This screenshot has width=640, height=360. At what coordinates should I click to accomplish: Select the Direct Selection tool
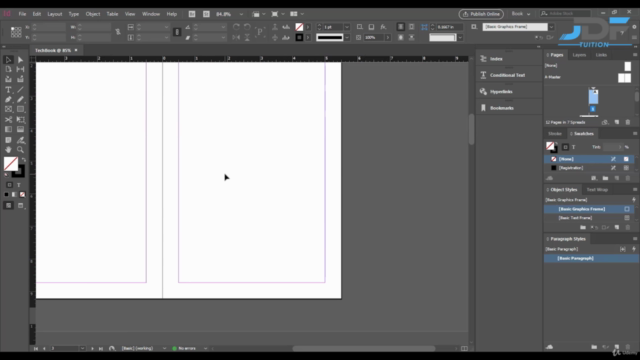[x=20, y=60]
